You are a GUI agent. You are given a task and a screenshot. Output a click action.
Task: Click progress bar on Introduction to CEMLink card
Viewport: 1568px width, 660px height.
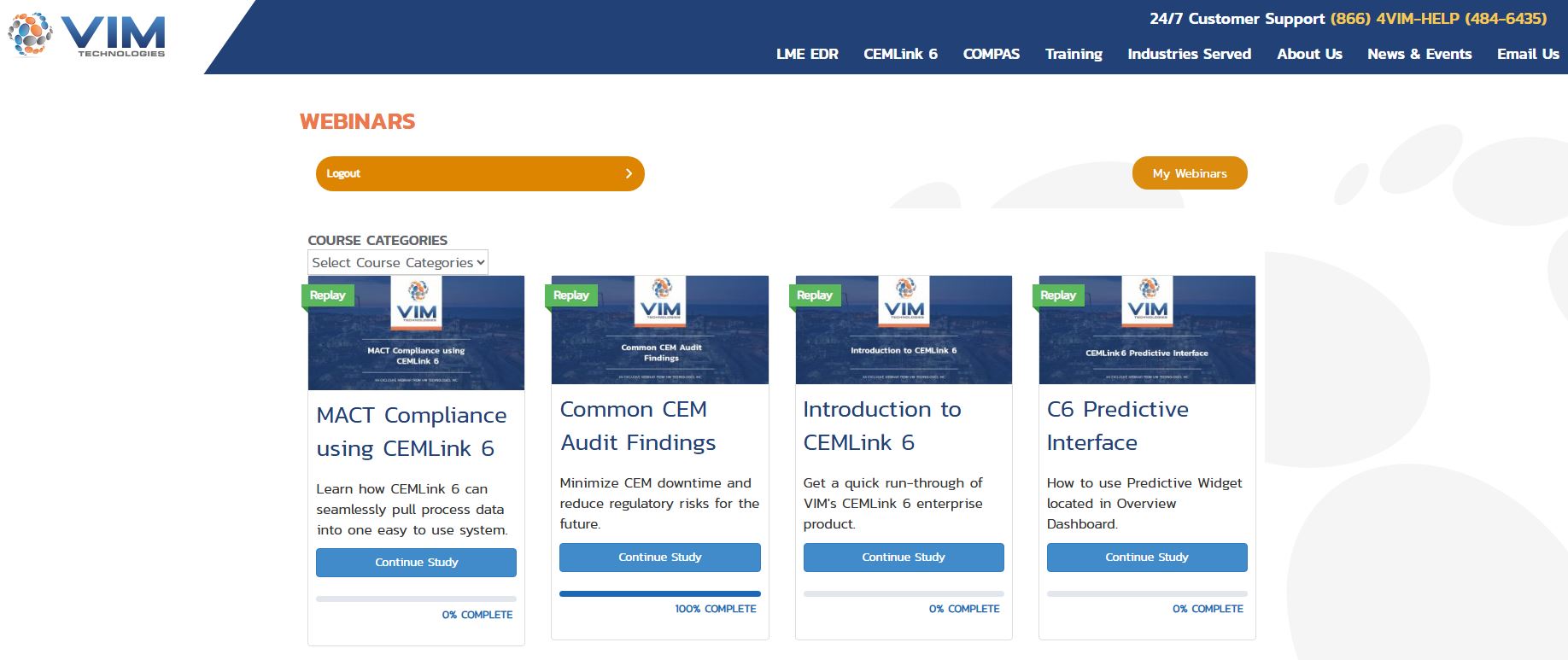coord(904,593)
